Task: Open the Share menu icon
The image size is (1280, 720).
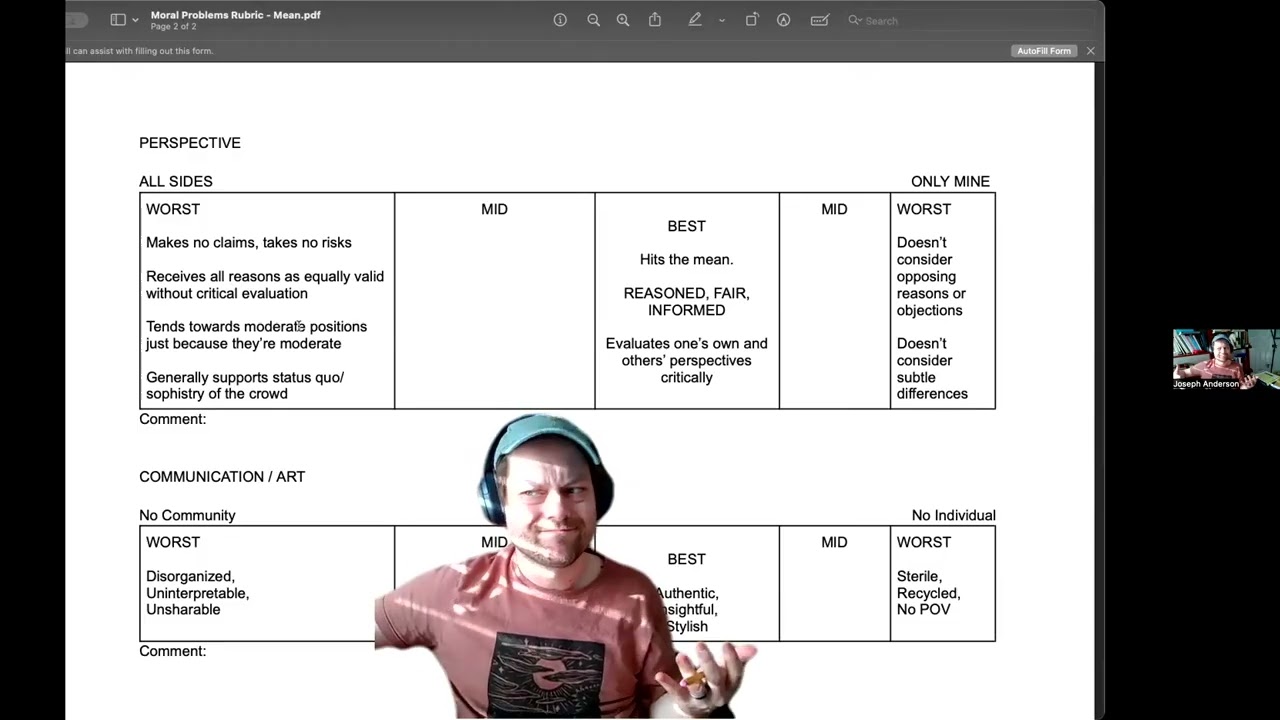Action: (655, 20)
